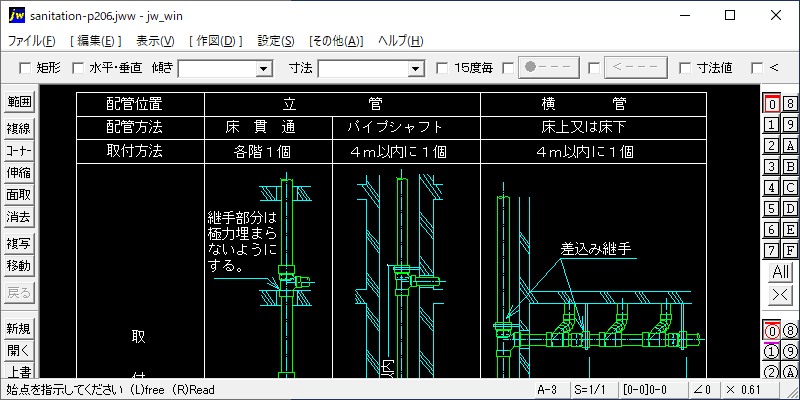Open the [作図(D)] menu
Viewport: 800px width, 400px height.
[216, 41]
